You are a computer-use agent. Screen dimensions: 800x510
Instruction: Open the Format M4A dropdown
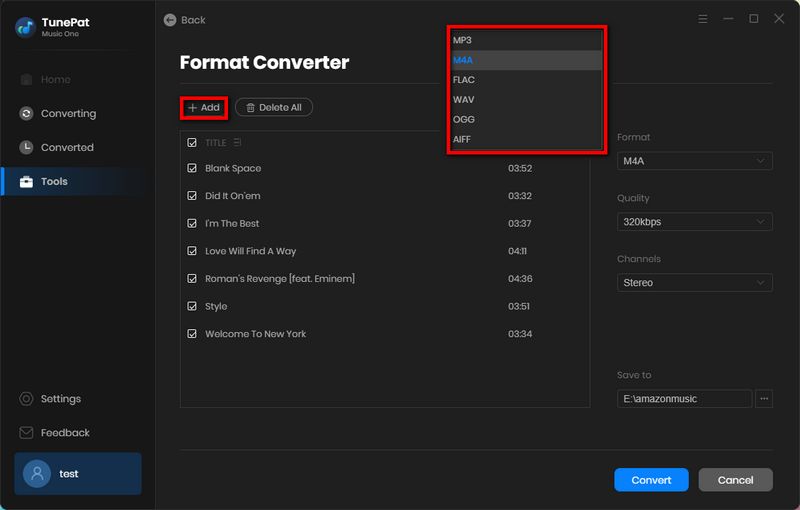tap(694, 161)
